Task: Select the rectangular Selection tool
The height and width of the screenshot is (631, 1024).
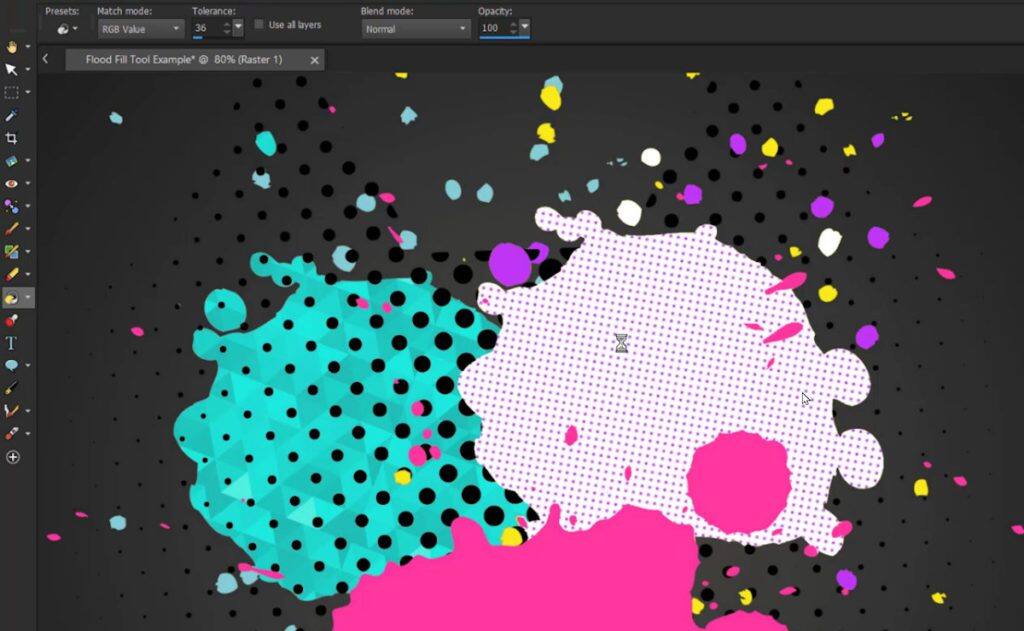Action: tap(13, 93)
